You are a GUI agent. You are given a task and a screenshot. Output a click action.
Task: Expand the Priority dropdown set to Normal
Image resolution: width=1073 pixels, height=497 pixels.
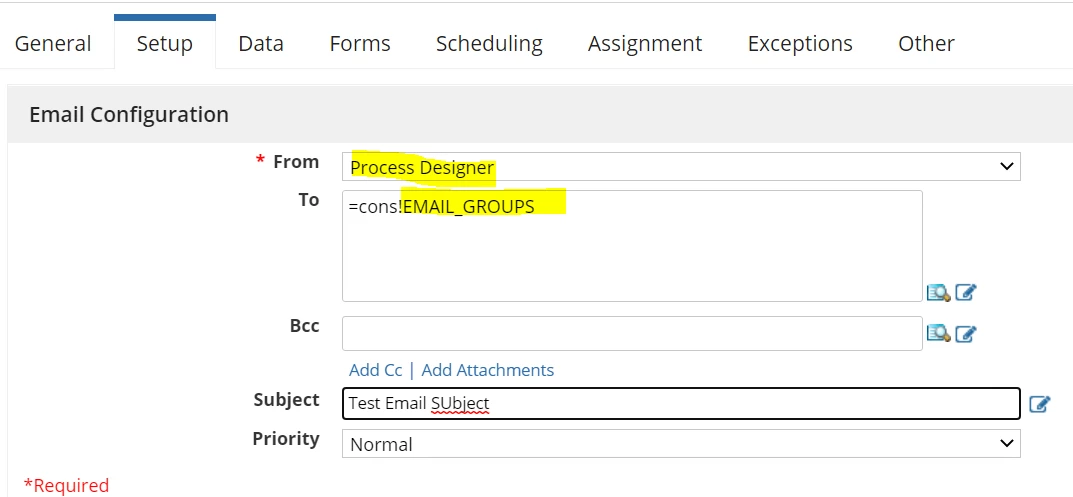pos(681,444)
